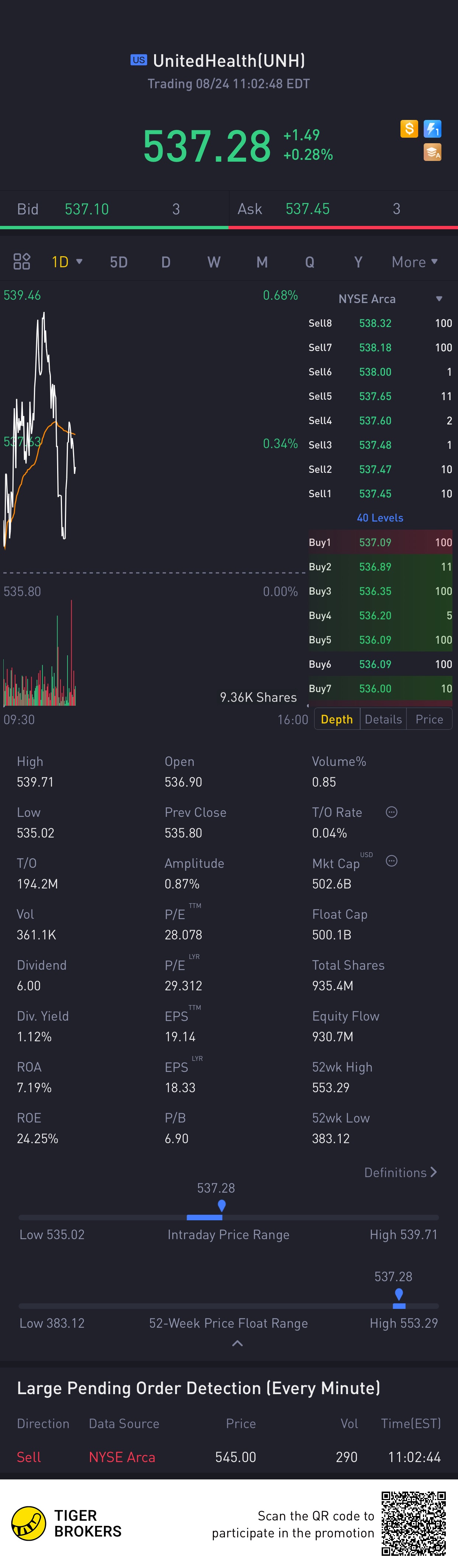This screenshot has height=1568, width=458.
Task: Open the NYSE Arca exchange dropdown
Action: [x=391, y=299]
